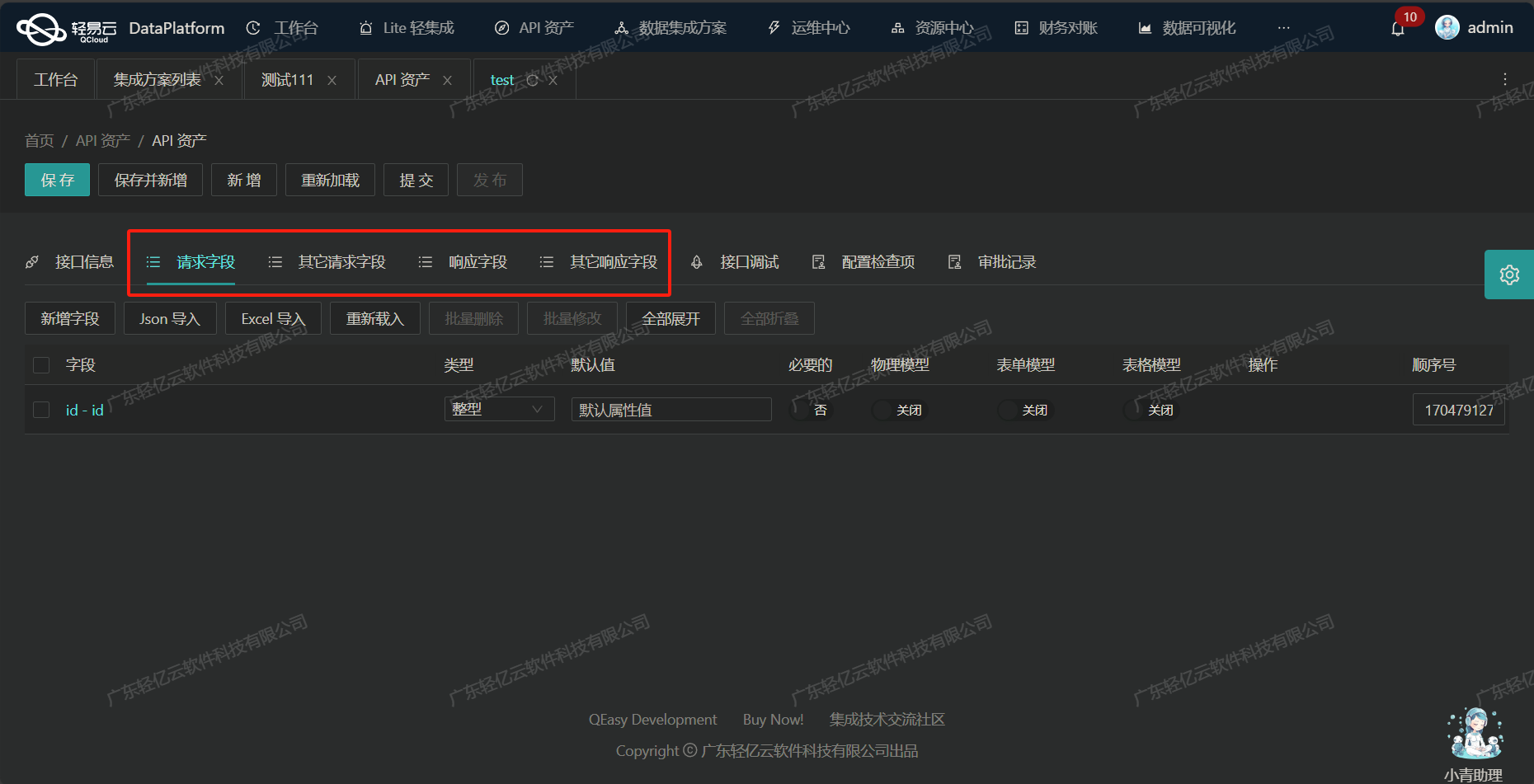The width and height of the screenshot is (1534, 784).
Task: Open the QEasy Development footer link
Action: tap(652, 720)
